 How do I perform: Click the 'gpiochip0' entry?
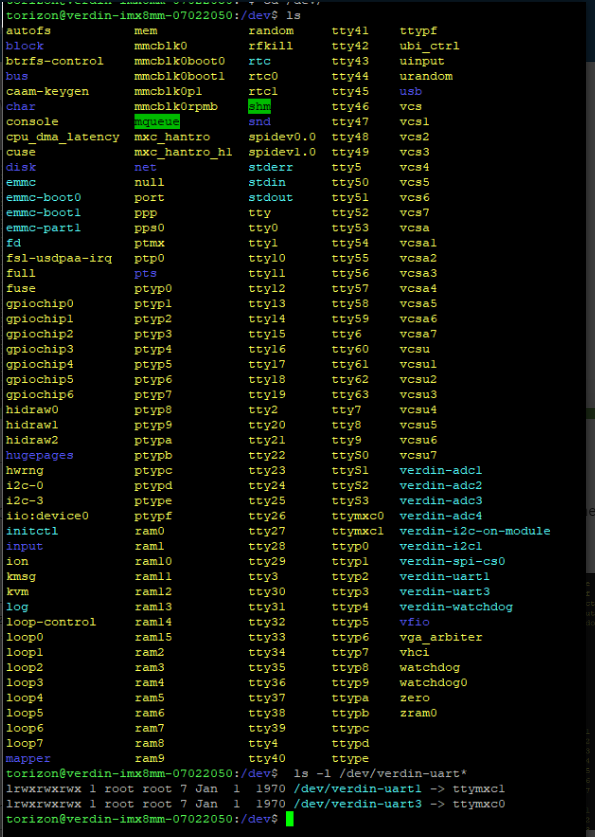pos(40,304)
